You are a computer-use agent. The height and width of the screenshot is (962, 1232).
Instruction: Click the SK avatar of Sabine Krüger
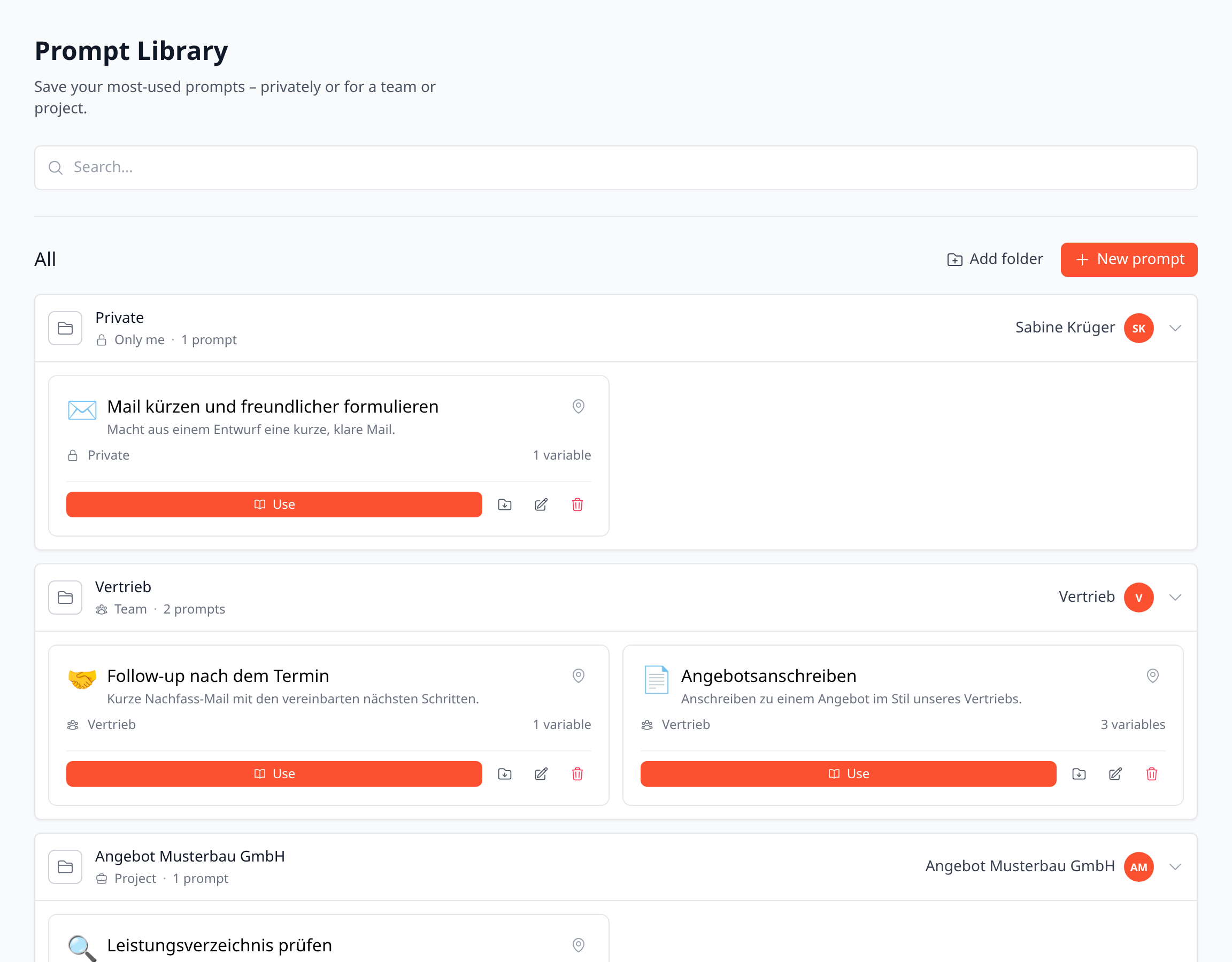pyautogui.click(x=1138, y=328)
